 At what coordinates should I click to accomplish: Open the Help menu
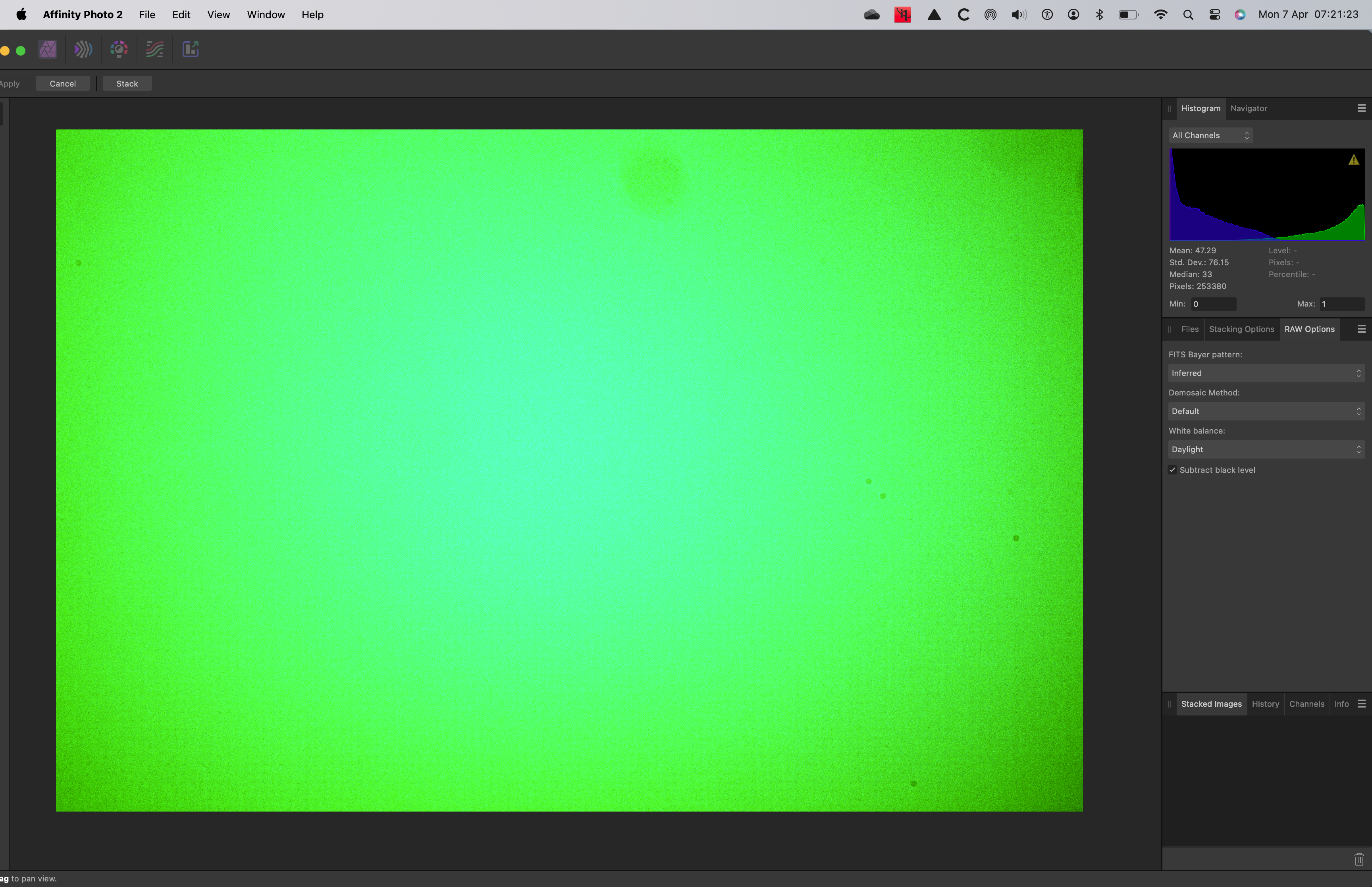pyautogui.click(x=312, y=14)
